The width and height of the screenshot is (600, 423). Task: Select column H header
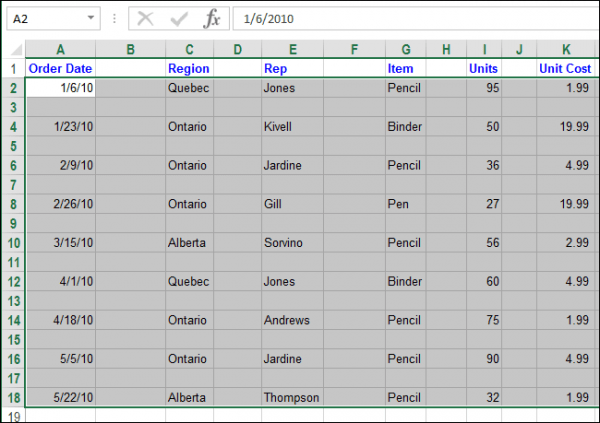(446, 49)
